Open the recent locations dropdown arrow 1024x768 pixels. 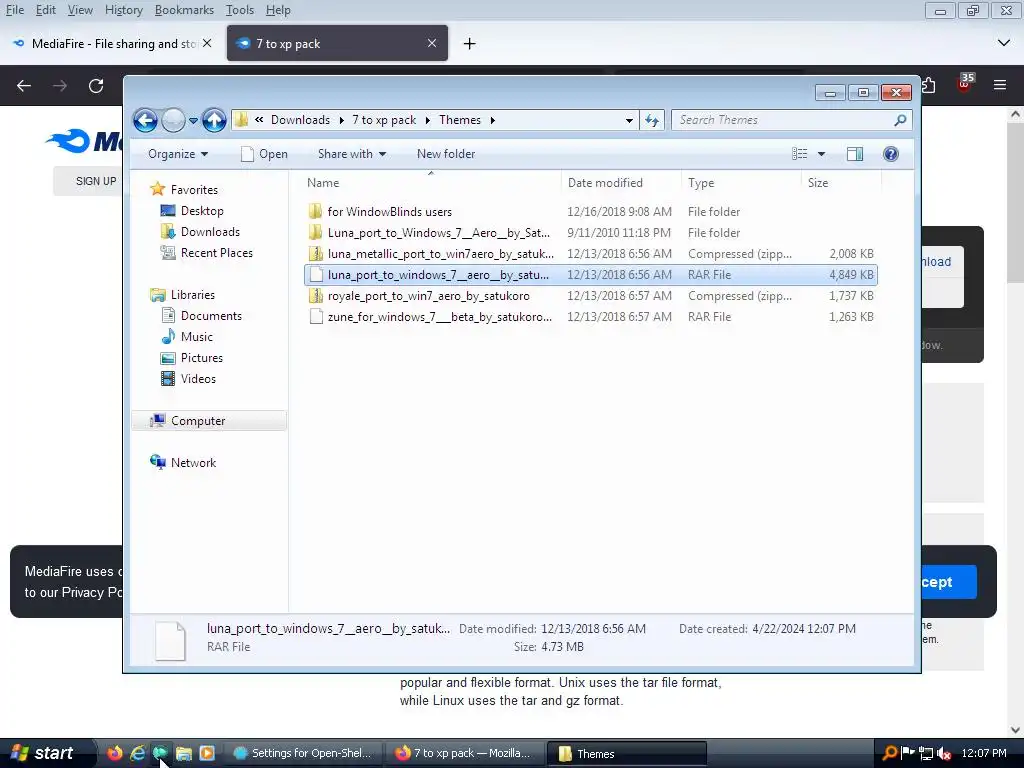pos(193,121)
